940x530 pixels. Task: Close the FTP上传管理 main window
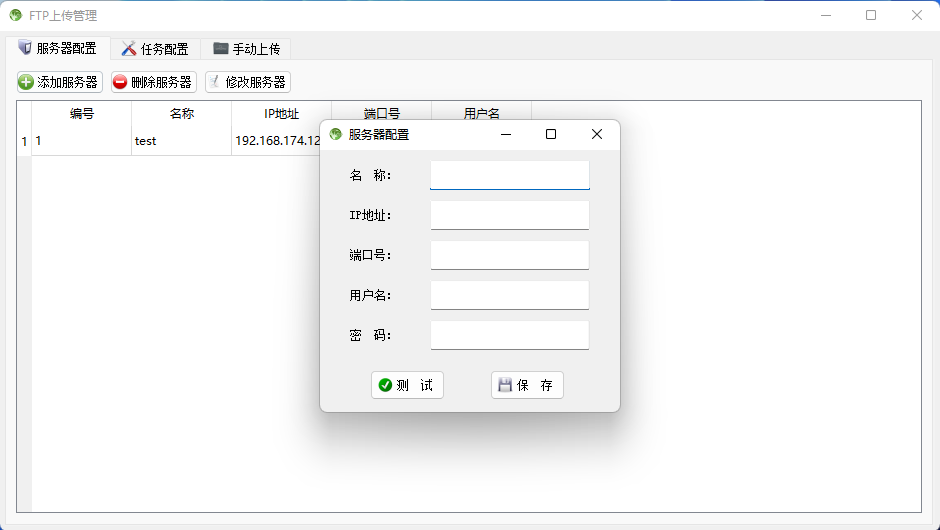tap(917, 15)
